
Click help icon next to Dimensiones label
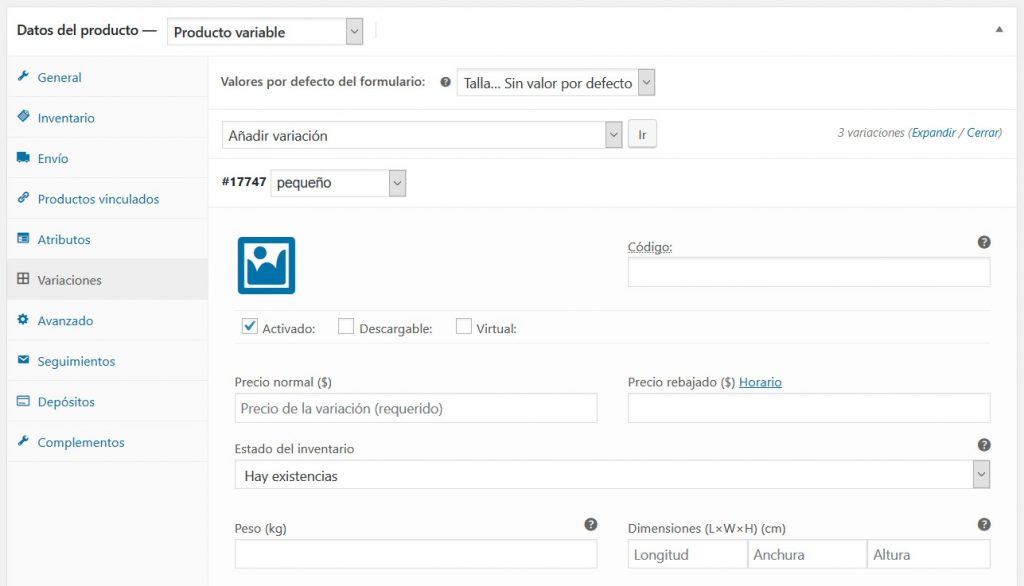pos(983,524)
